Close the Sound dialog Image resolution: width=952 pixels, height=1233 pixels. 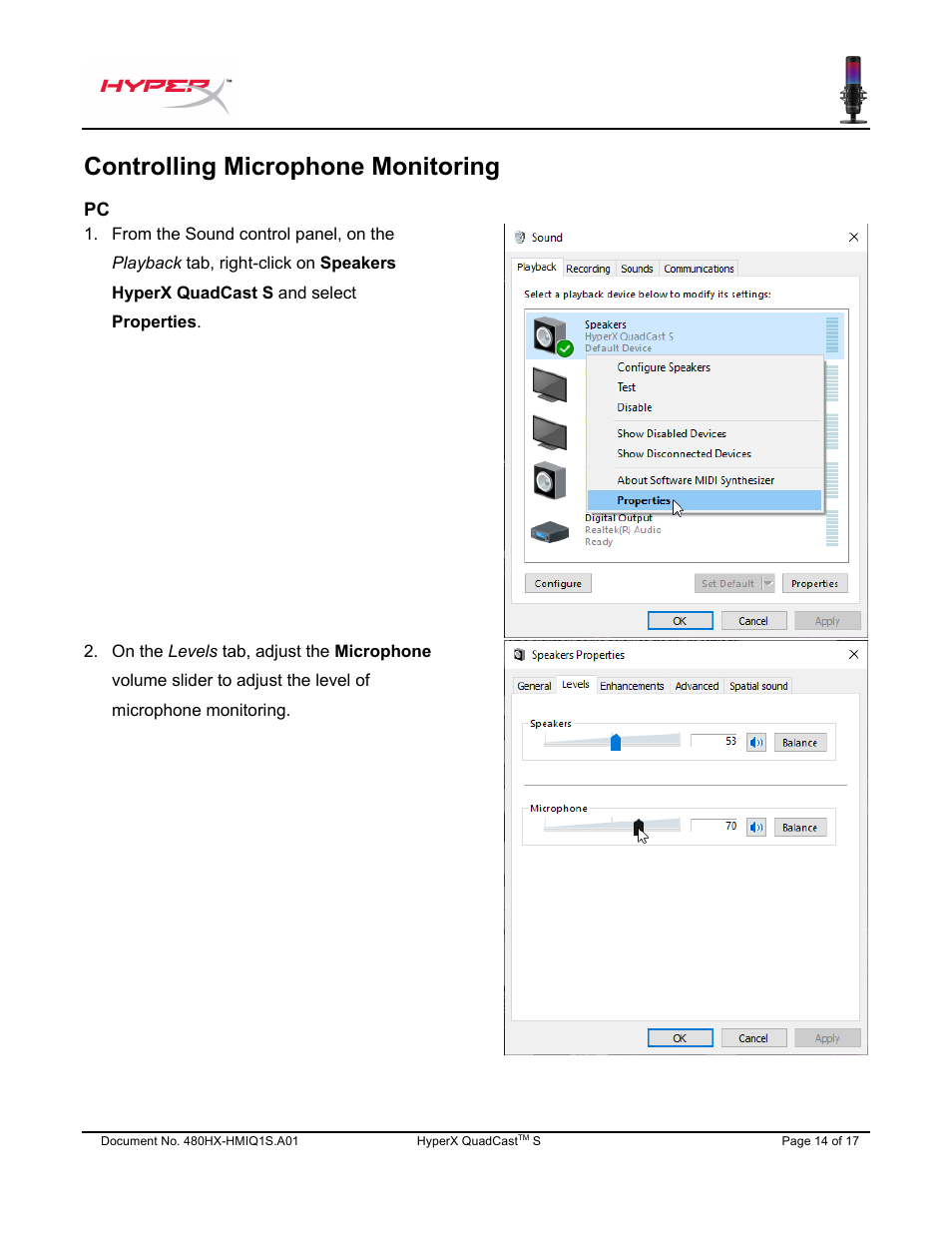coord(853,238)
